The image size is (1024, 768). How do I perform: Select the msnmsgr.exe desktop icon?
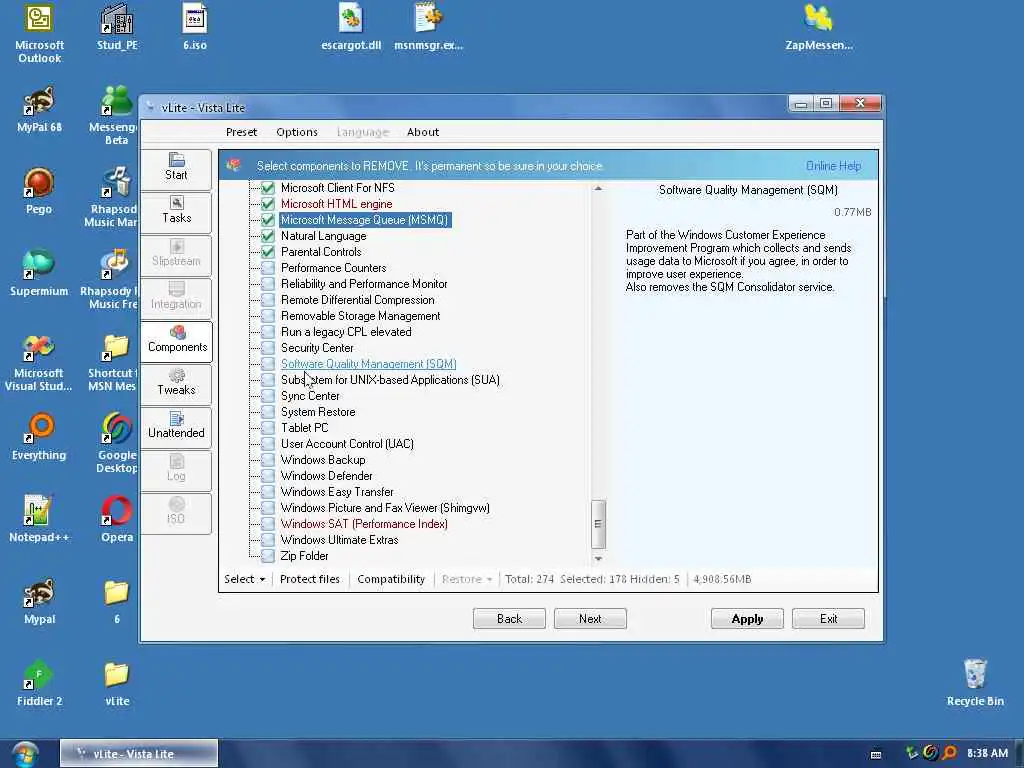(428, 27)
